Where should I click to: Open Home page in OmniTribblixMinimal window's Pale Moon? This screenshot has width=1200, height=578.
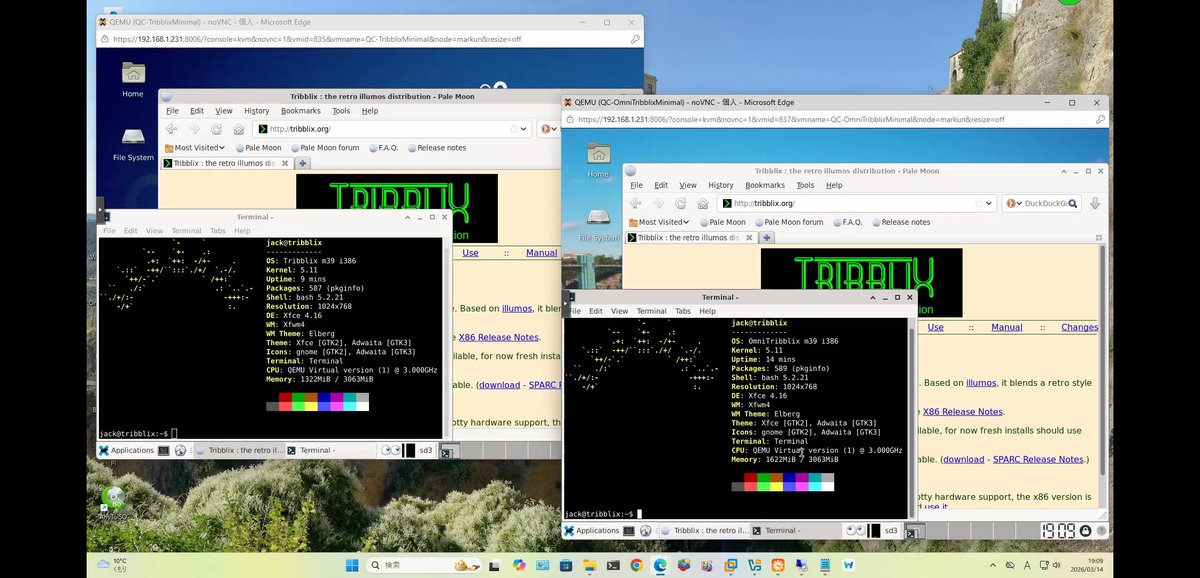702,203
